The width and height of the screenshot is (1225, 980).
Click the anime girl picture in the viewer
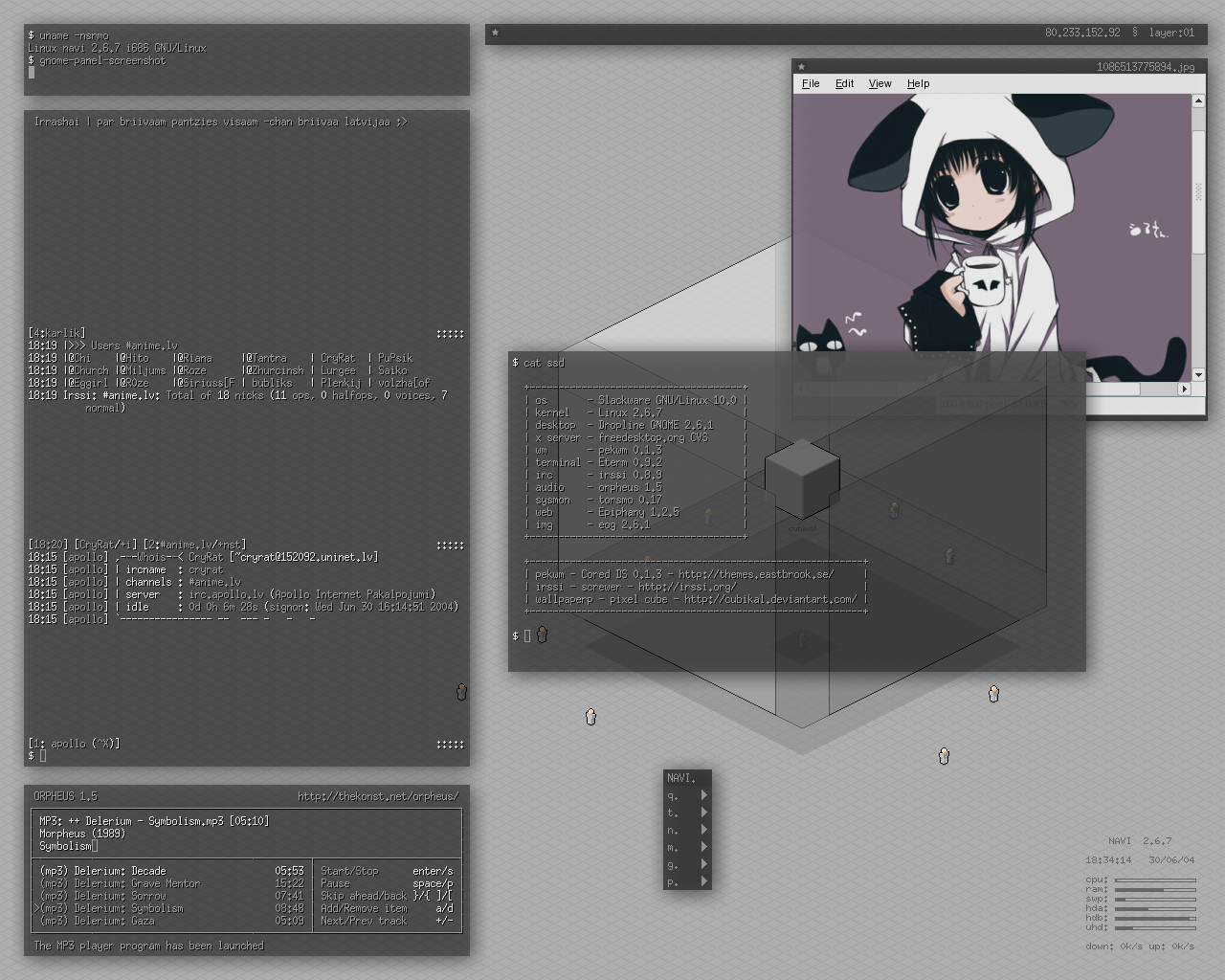pyautogui.click(x=991, y=237)
